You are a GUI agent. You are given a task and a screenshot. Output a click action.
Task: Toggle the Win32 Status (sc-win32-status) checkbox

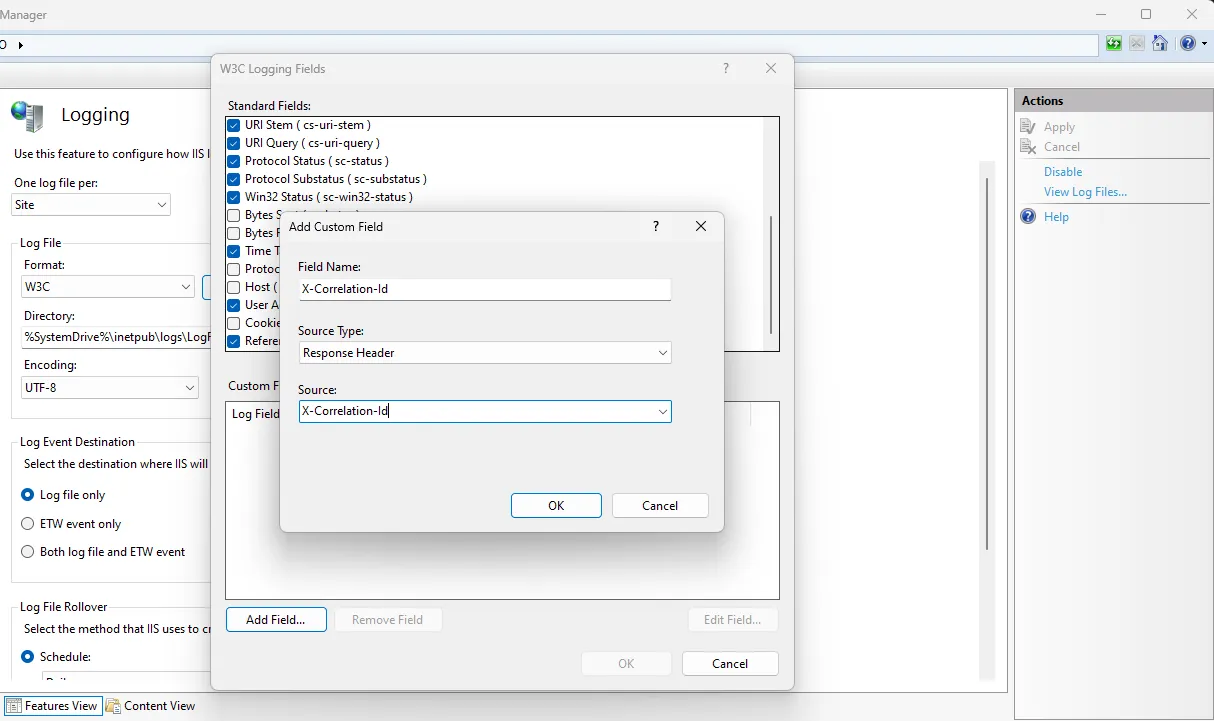pos(234,197)
